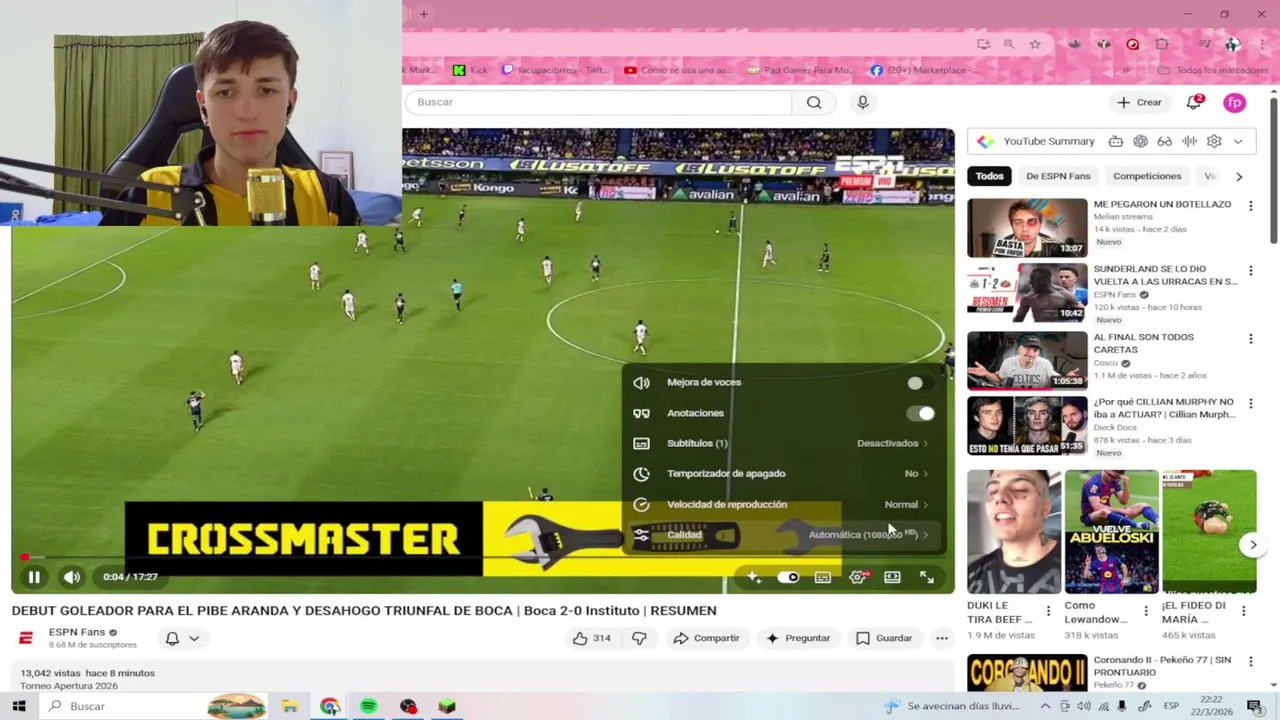Click the robot icon in YouTube Summary
Image resolution: width=1280 pixels, height=720 pixels.
click(x=1116, y=142)
